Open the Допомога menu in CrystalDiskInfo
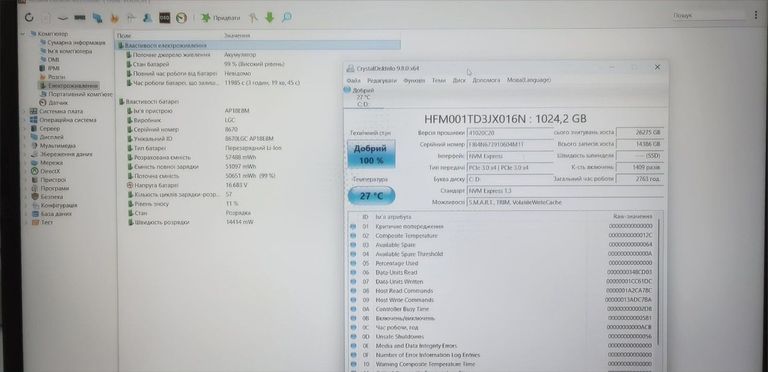This screenshot has height=372, width=768. 486,80
